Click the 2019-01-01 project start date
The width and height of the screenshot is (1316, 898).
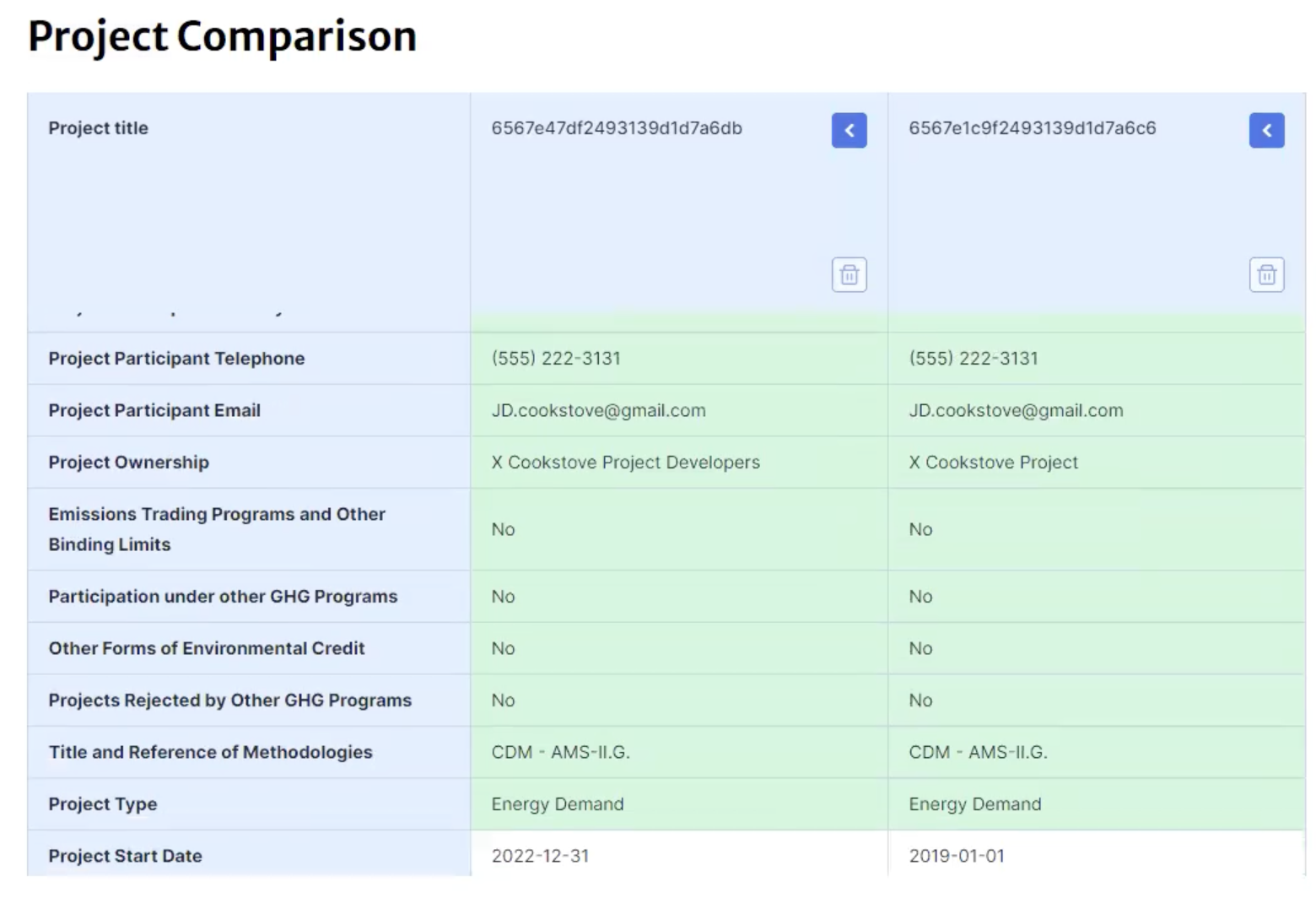pyautogui.click(x=957, y=856)
